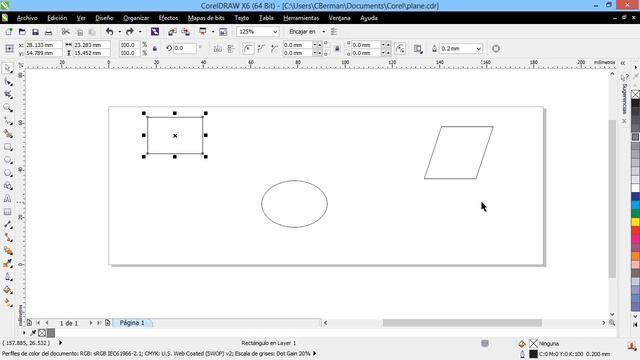Cut selection with the scissors icon
640x360 pixels.
tap(66, 31)
